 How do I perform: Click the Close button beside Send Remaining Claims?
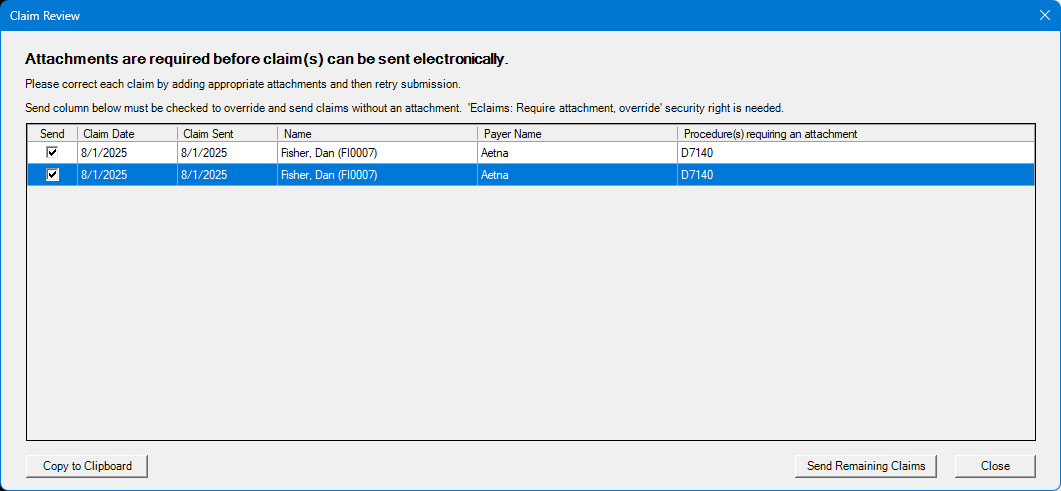click(995, 466)
